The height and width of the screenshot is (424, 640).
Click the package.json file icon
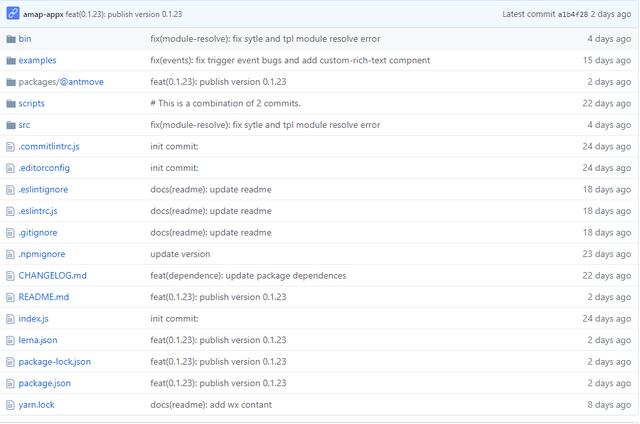[x=10, y=384]
